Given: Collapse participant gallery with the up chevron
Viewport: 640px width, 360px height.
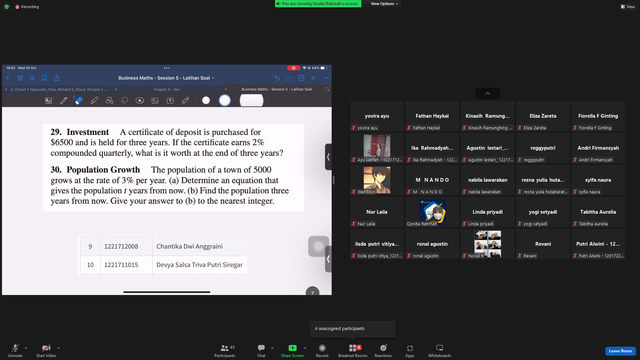Looking at the screenshot, I should pos(487,93).
